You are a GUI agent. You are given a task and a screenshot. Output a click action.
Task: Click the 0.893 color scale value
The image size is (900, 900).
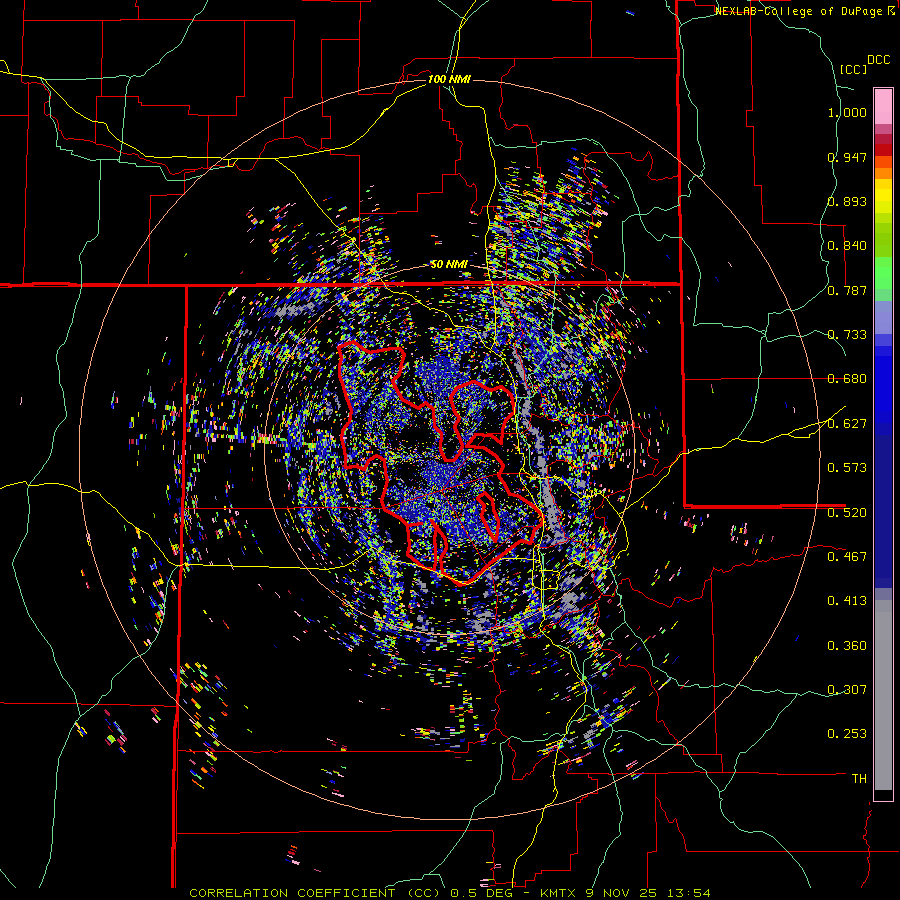pos(847,201)
